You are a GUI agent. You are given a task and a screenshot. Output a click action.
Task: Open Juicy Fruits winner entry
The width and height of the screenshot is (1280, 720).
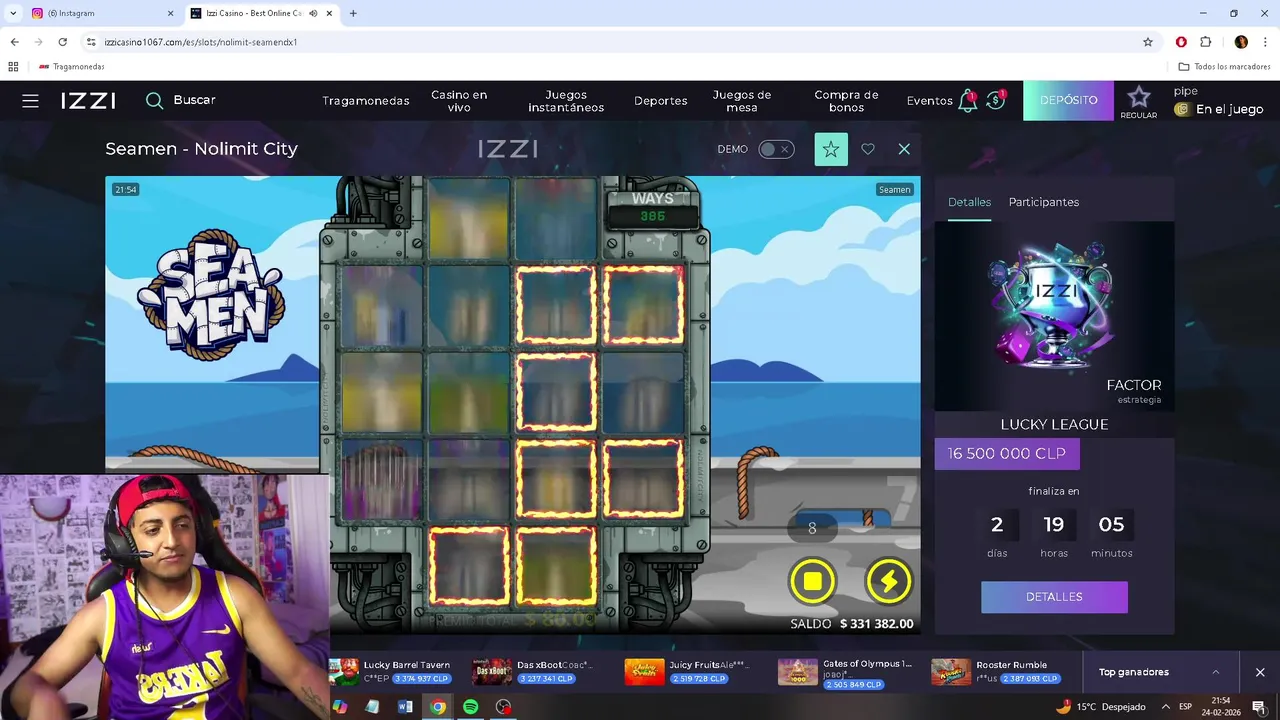pyautogui.click(x=688, y=671)
